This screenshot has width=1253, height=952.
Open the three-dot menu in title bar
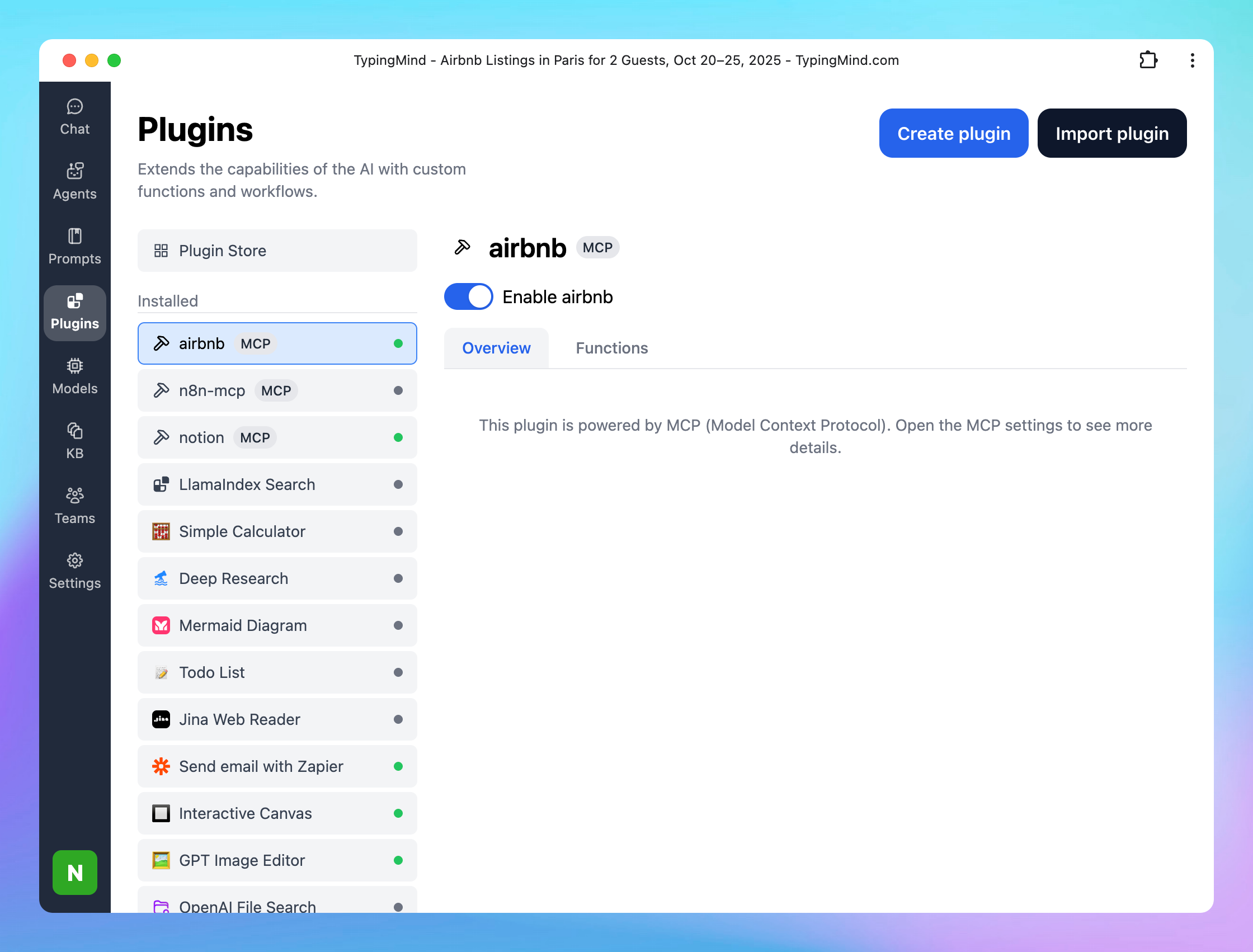tap(1192, 60)
